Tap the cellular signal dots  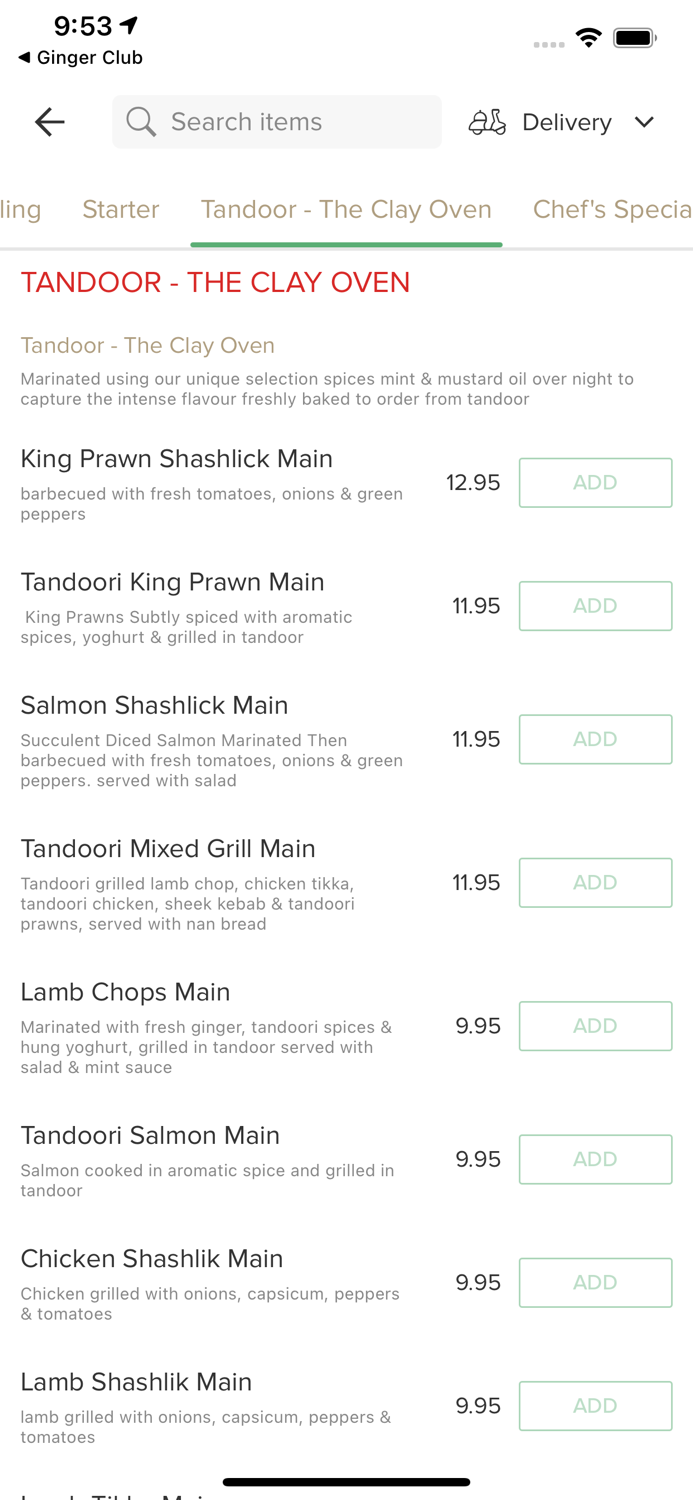548,44
